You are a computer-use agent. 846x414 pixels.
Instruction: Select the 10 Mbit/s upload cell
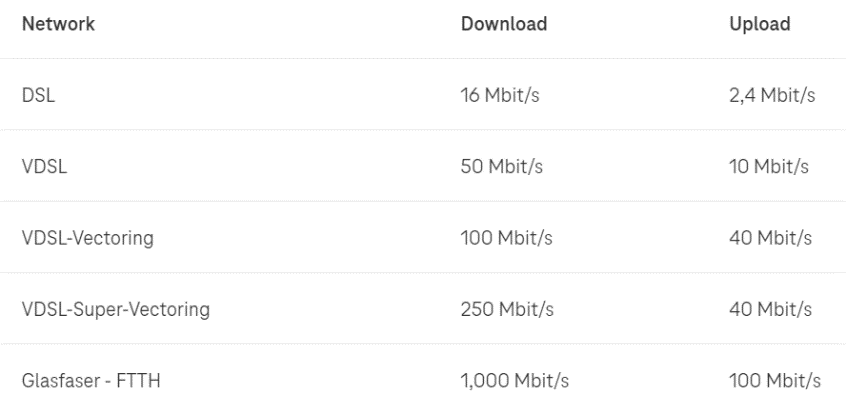769,167
